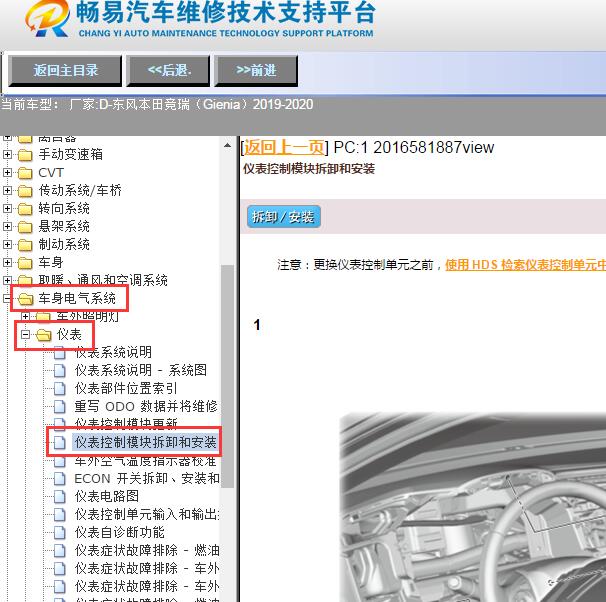
Task: Expand the 悬架系统 folder node
Action: 7,226
